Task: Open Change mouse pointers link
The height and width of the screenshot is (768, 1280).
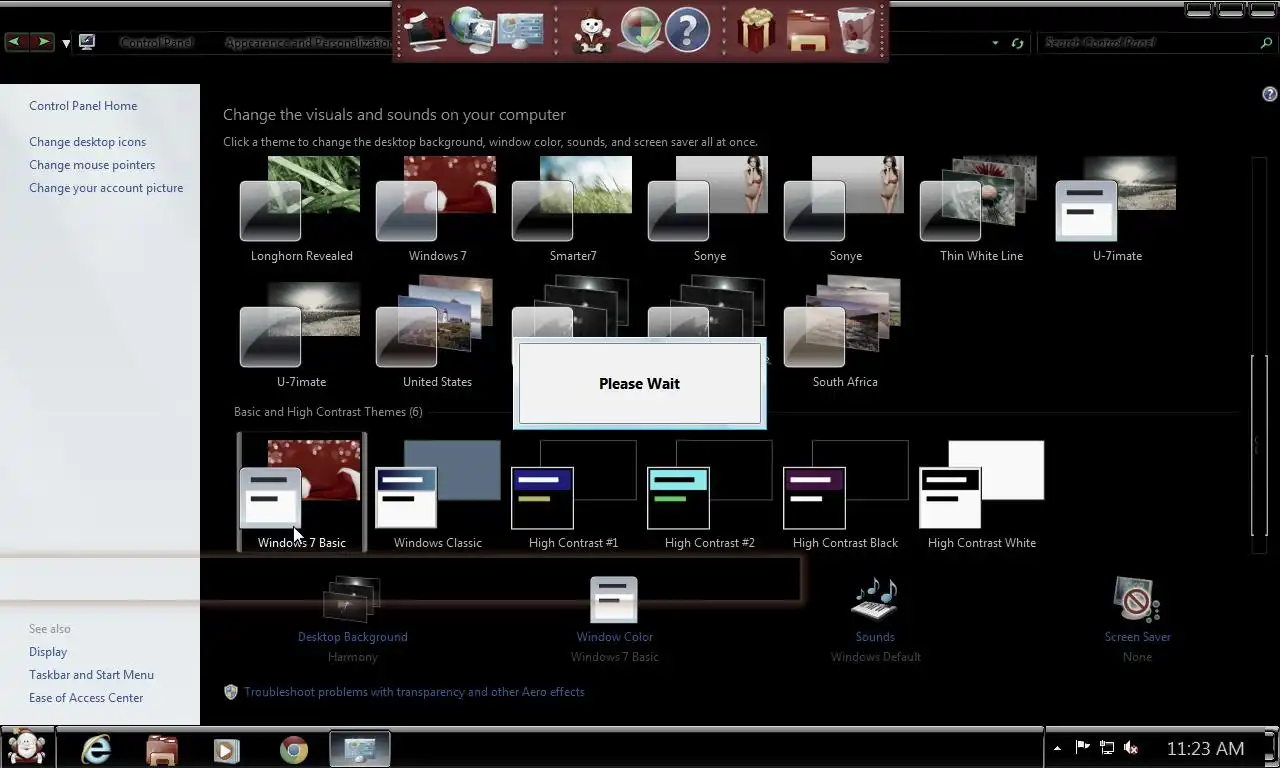Action: pos(92,165)
